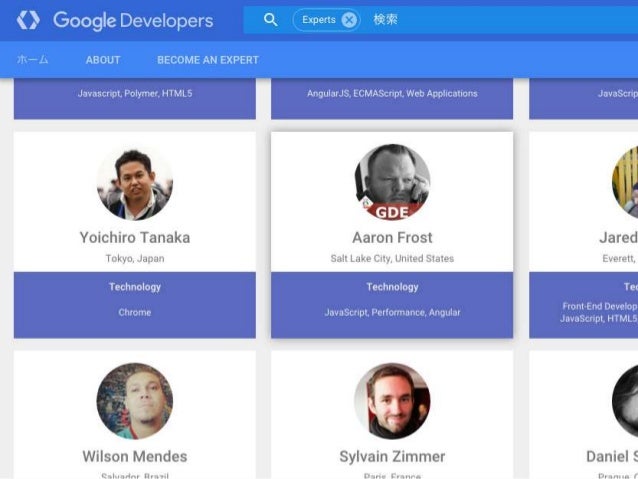Remove the Experts filter chip via X
Screen dimensions: 638x479
tap(349, 20)
